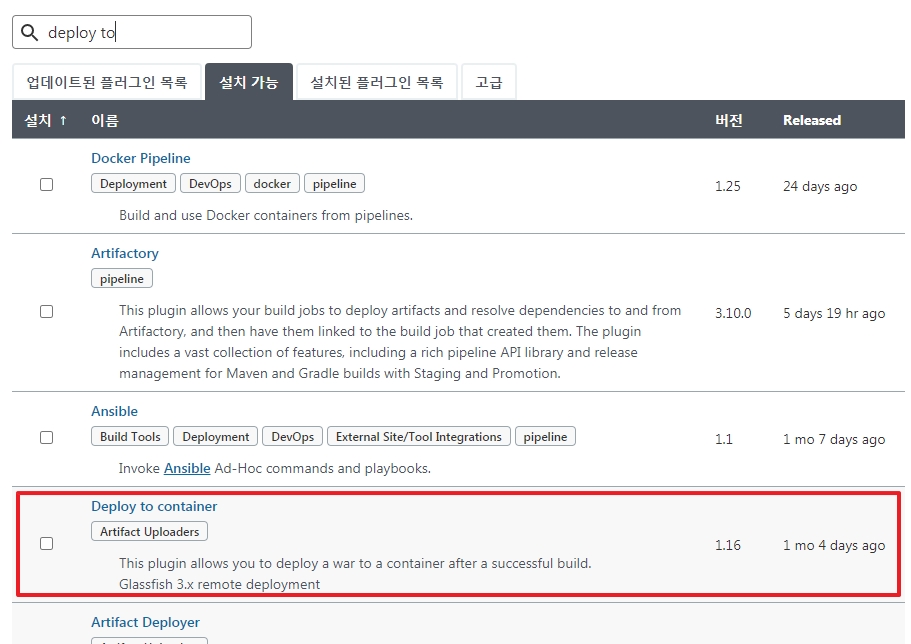
Task: Select version 3.10.0 of Artifactory
Action: click(733, 313)
